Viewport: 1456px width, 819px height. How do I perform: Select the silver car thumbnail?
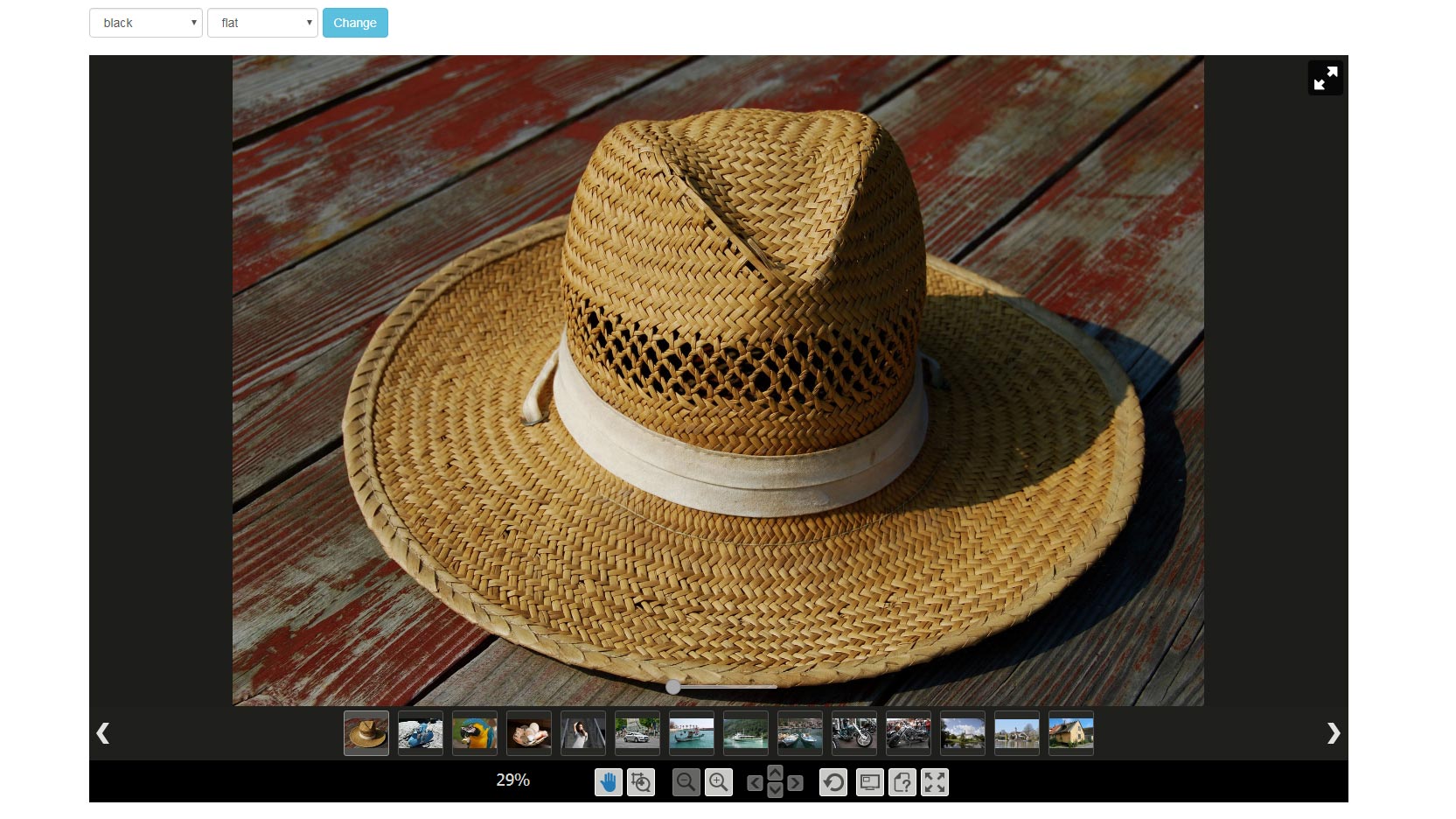click(637, 733)
